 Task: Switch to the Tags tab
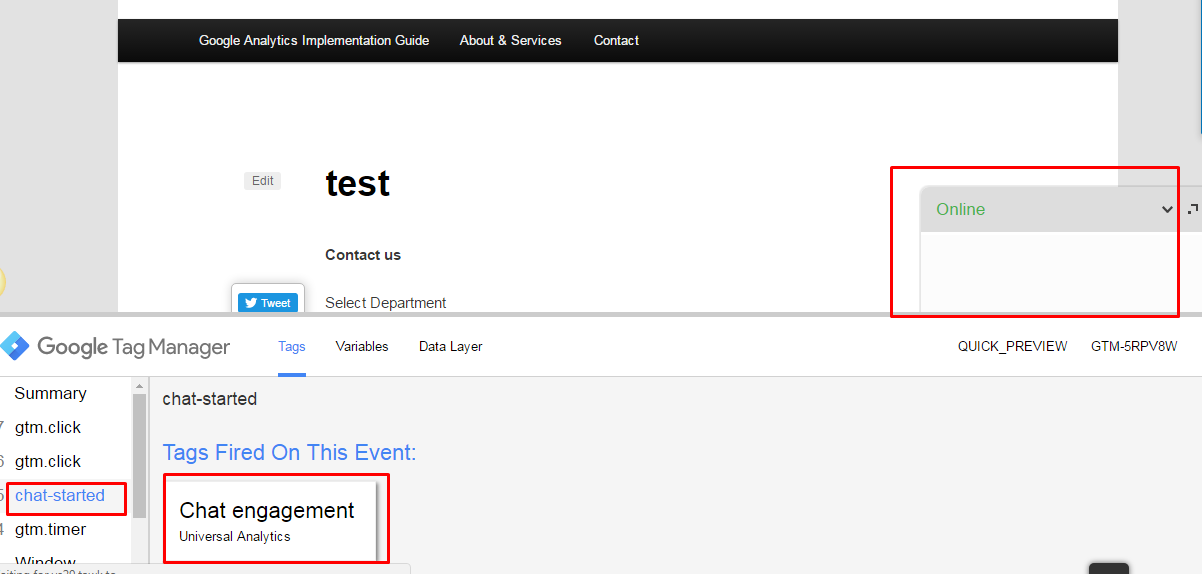pos(292,346)
